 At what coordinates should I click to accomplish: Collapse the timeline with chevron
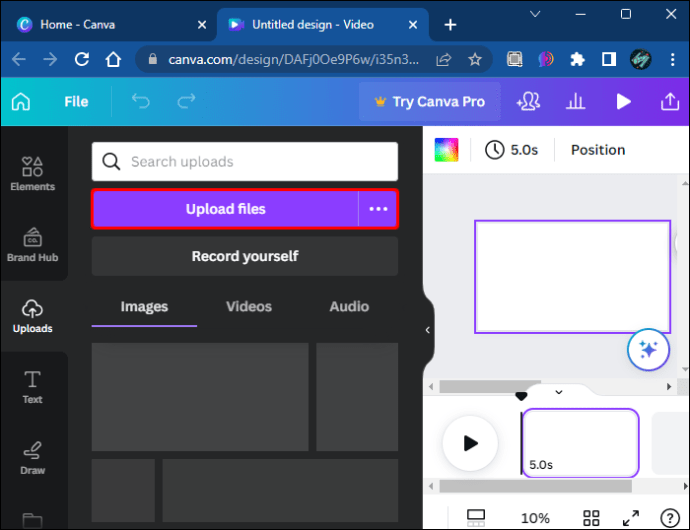click(x=558, y=392)
